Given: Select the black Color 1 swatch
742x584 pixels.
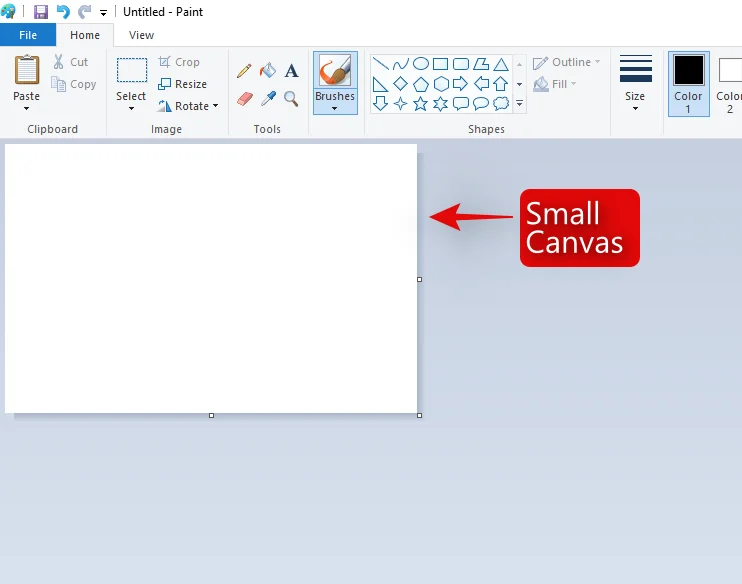Looking at the screenshot, I should click(689, 70).
